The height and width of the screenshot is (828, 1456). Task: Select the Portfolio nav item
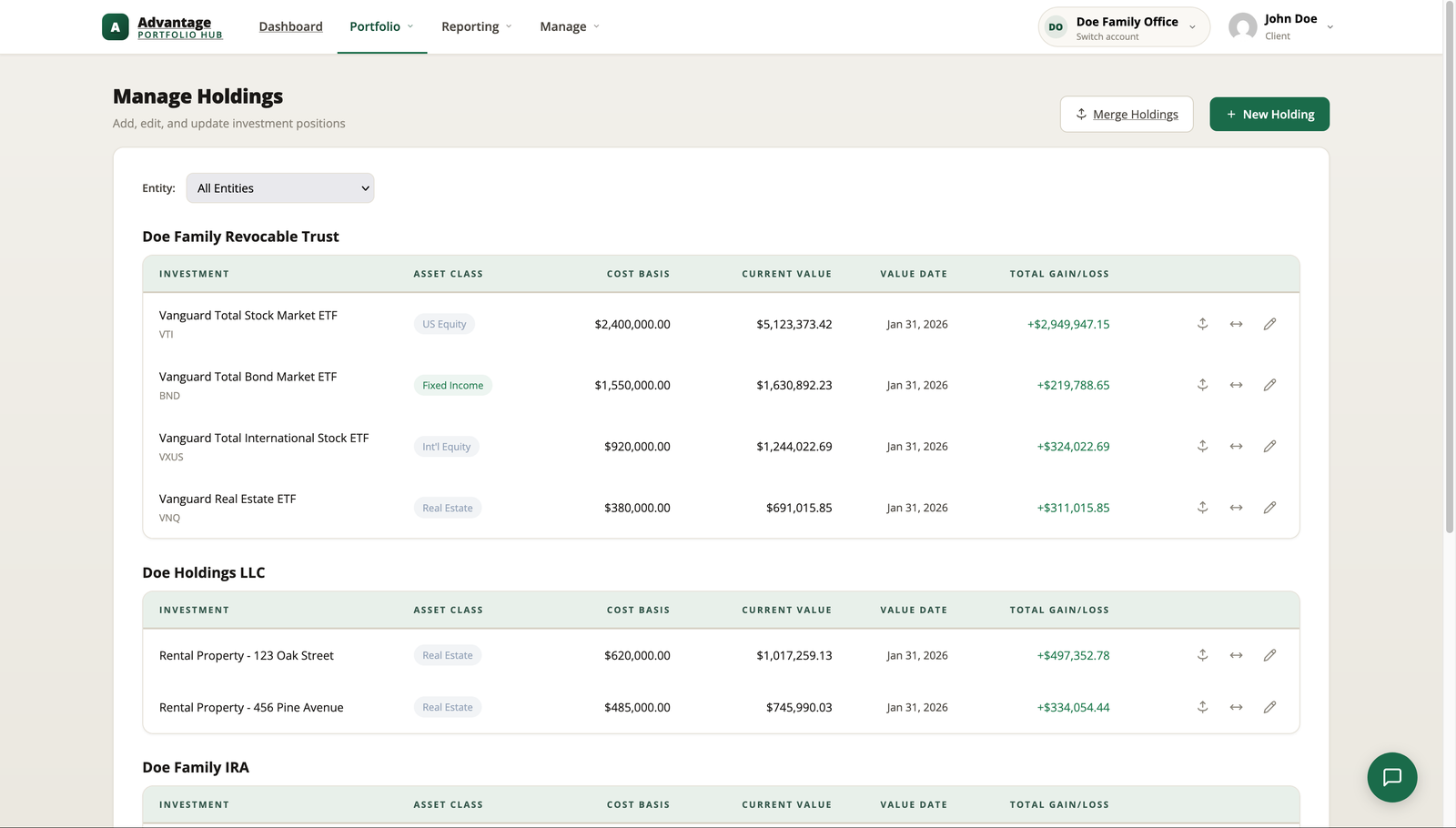(x=375, y=26)
